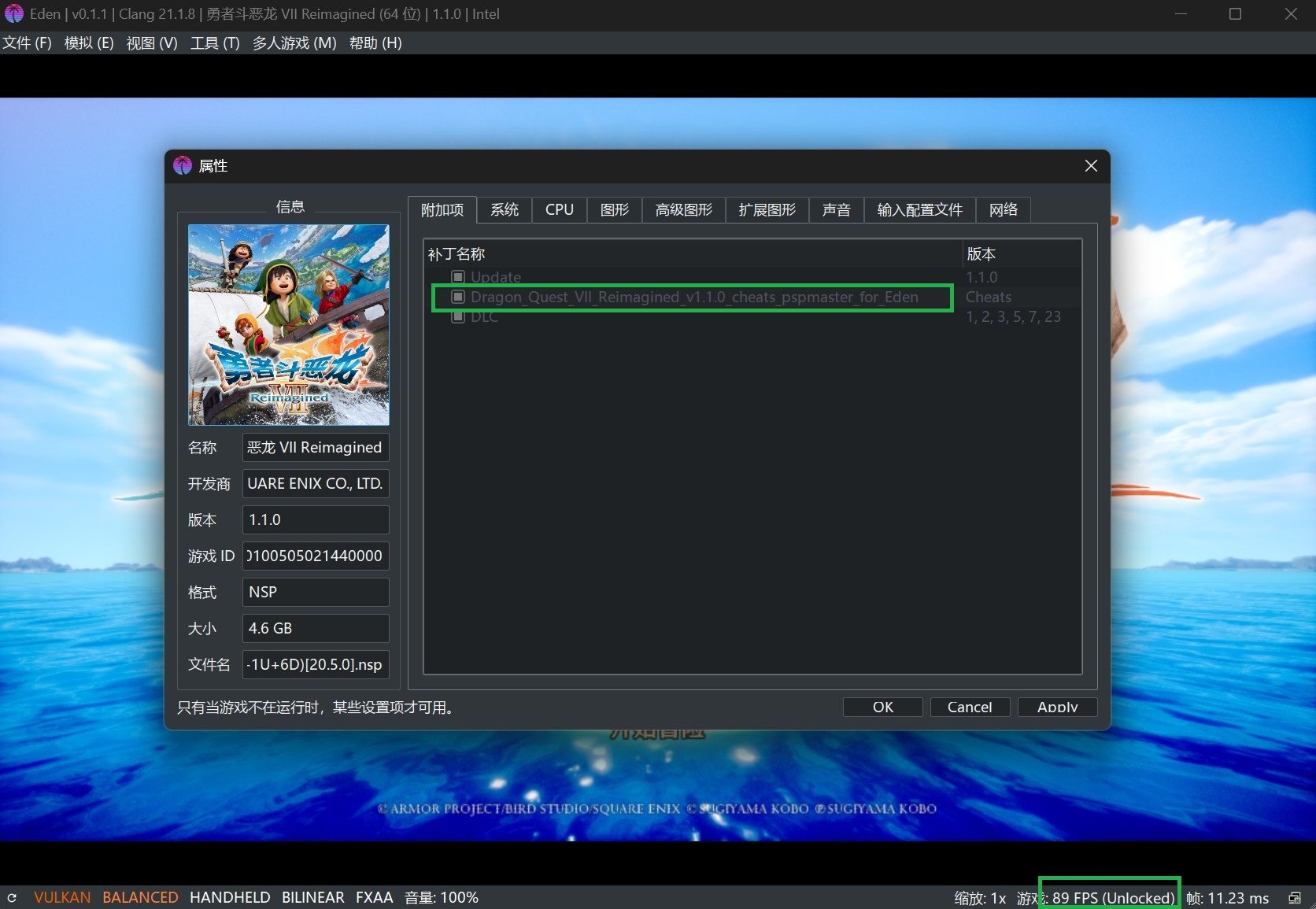
Task: Open the 高级图形 tab
Action: coord(684,209)
